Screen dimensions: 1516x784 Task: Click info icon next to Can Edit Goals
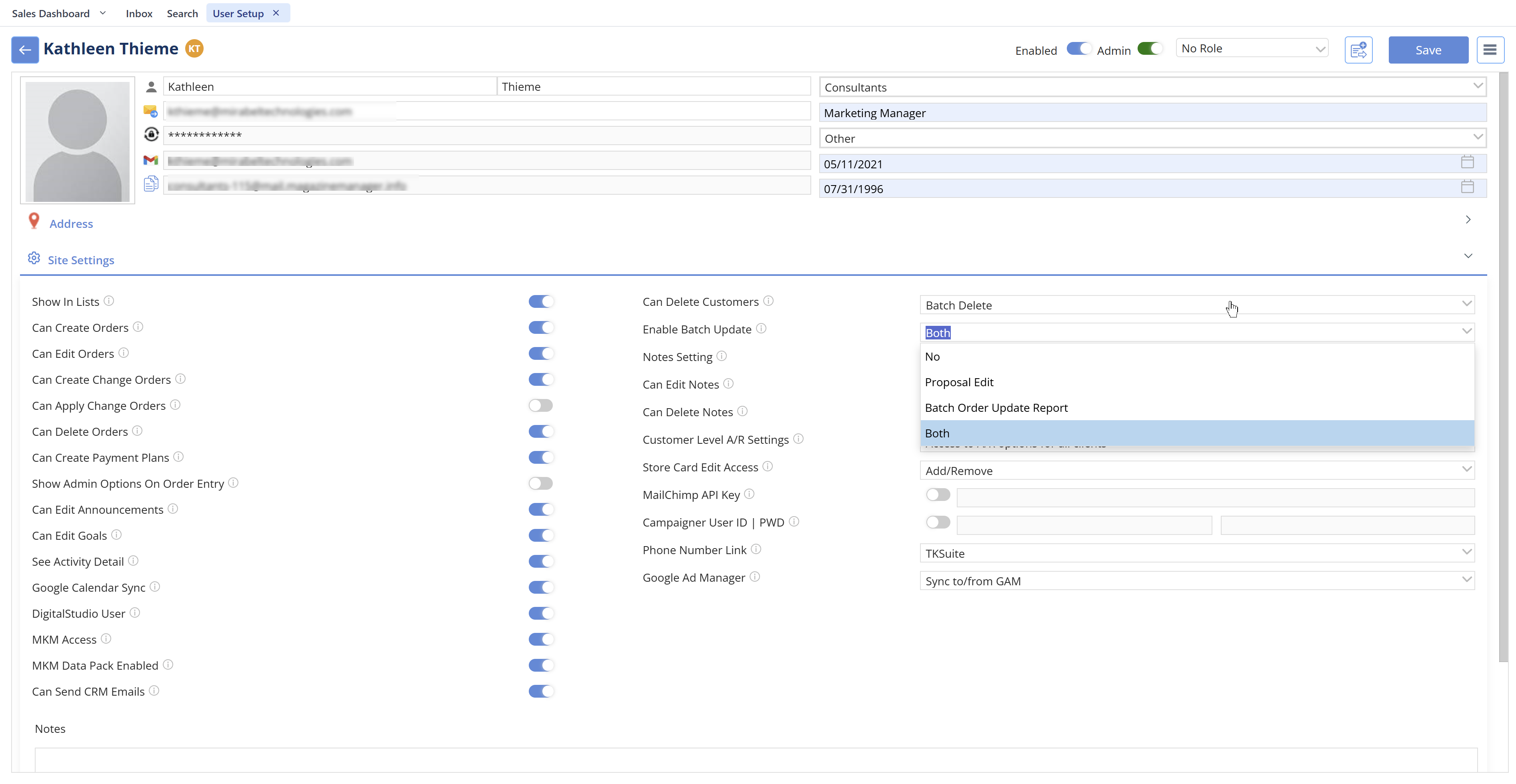116,535
